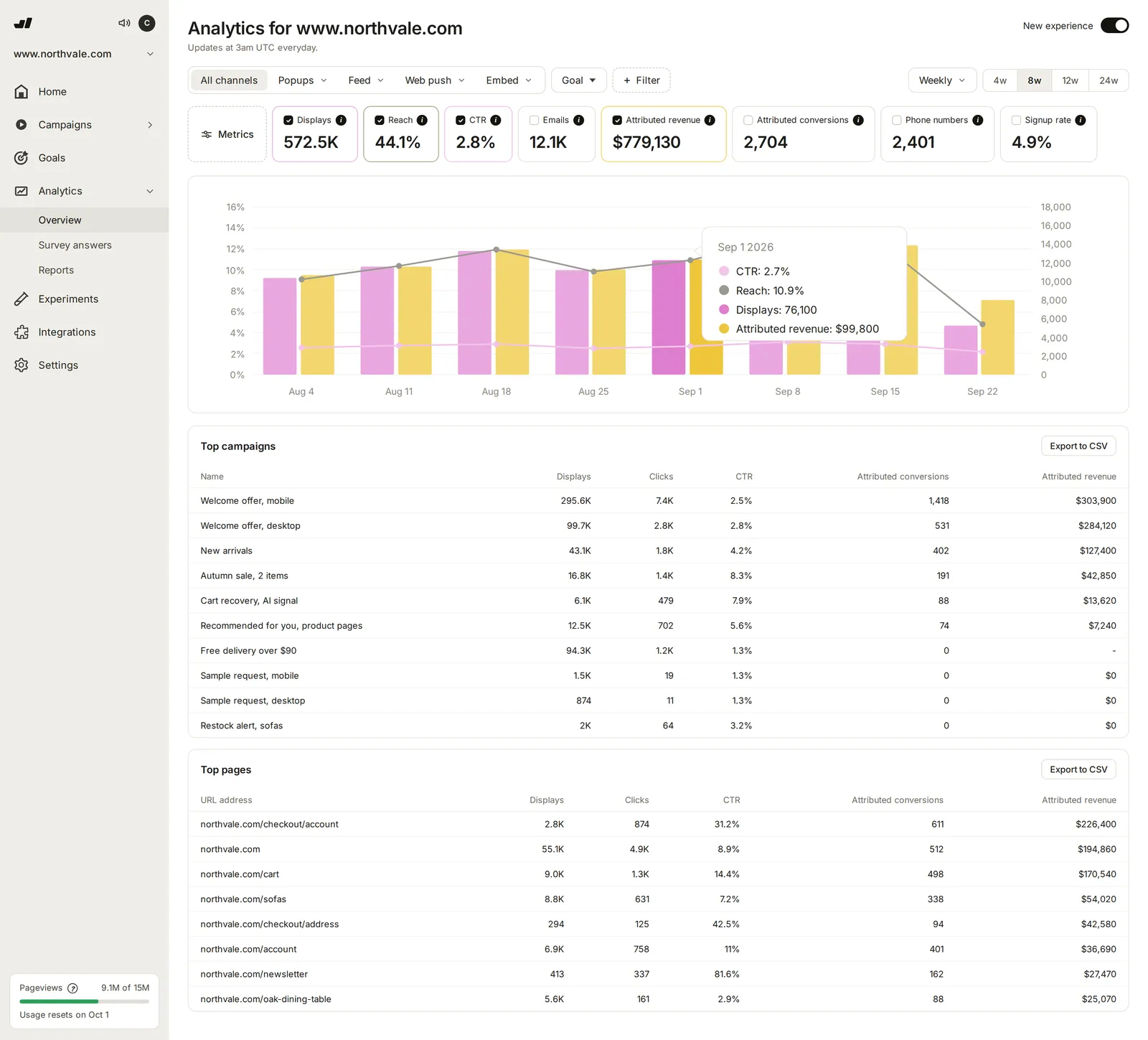Show info for Attributed revenue metric
1148x1040 pixels.
(x=710, y=120)
